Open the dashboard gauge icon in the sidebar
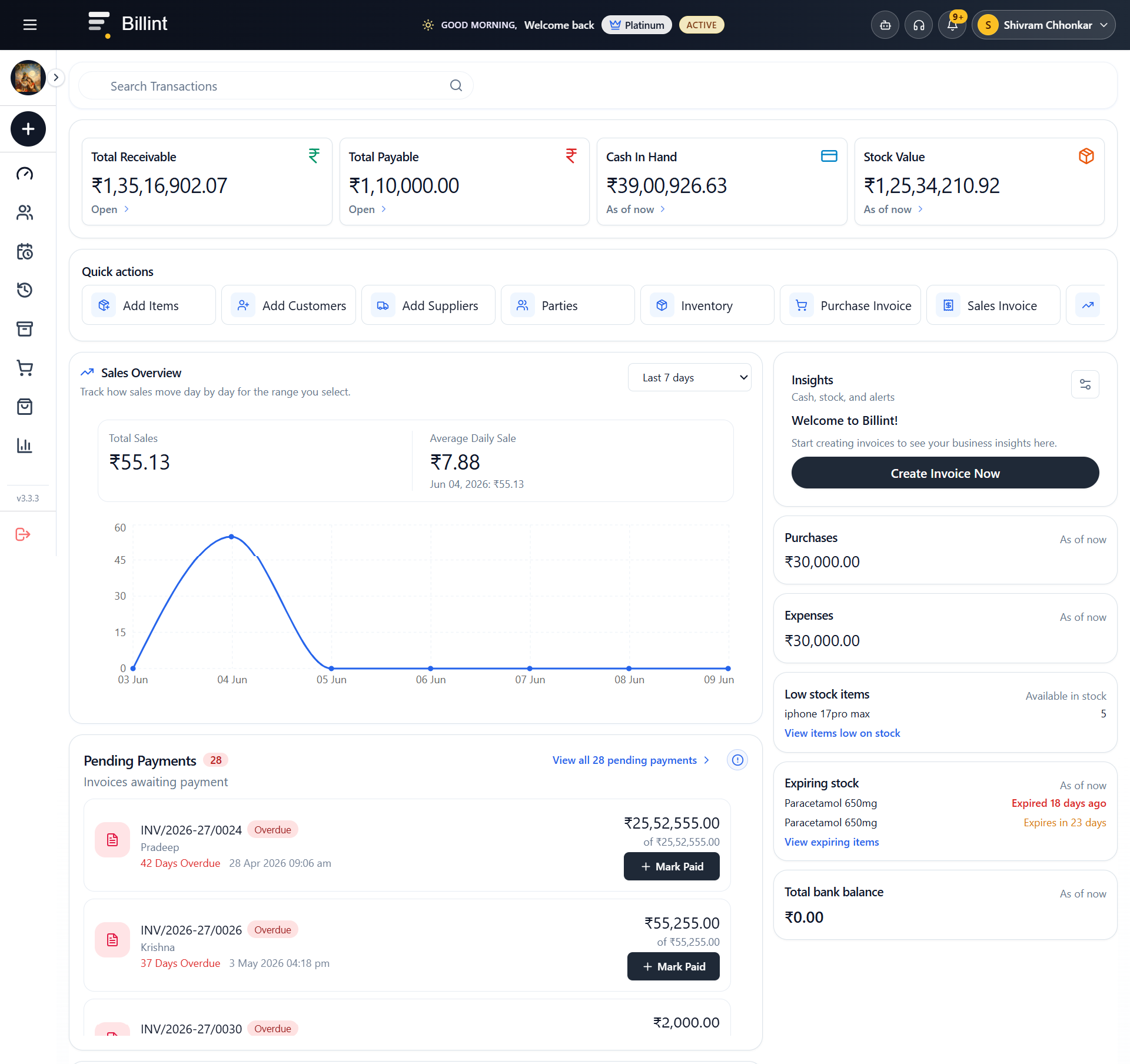Image resolution: width=1130 pixels, height=1064 pixels. (25, 174)
